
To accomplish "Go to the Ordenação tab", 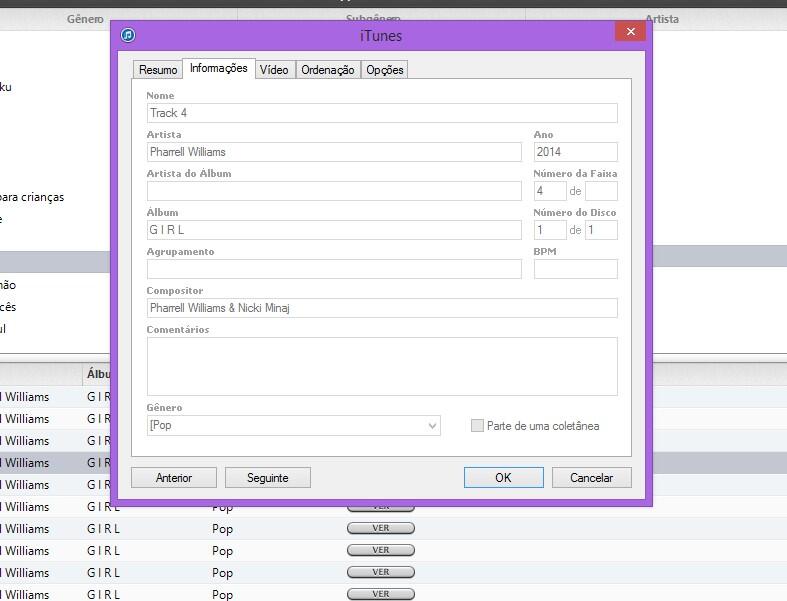I will [x=328, y=70].
